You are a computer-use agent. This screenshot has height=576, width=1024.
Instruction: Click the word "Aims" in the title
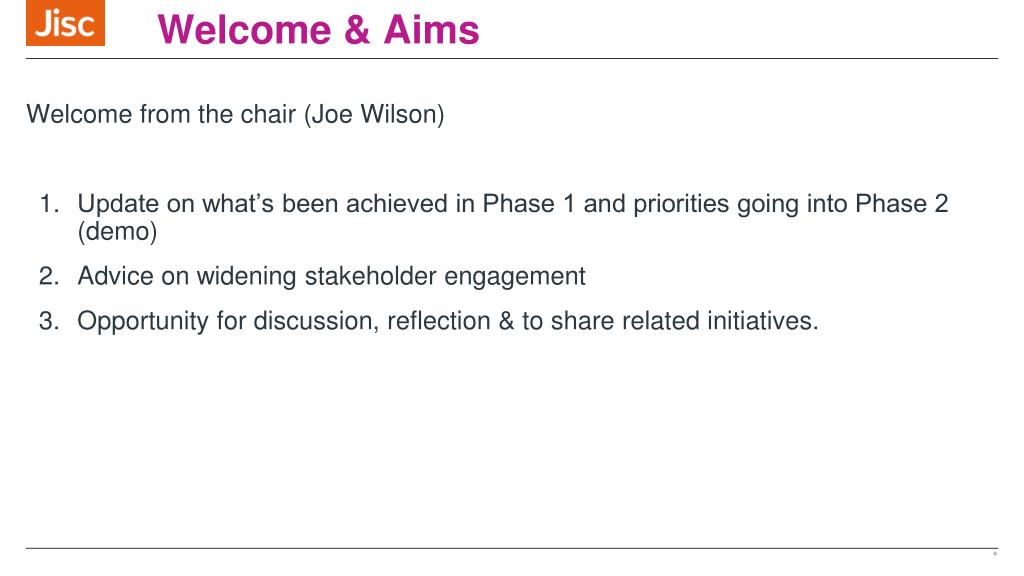pos(431,29)
